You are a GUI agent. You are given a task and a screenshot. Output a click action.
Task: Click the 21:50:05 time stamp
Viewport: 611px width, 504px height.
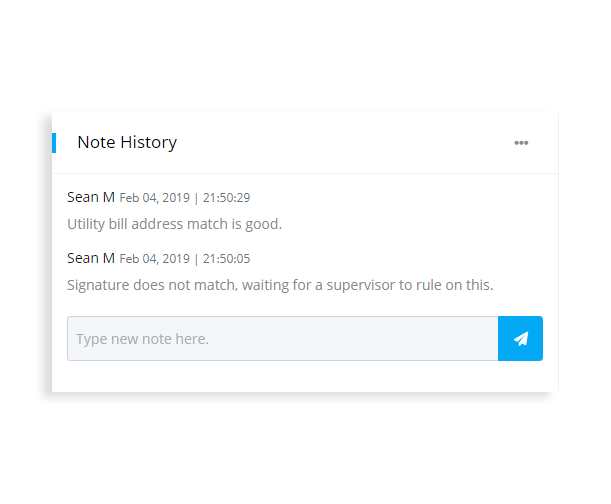[226, 259]
